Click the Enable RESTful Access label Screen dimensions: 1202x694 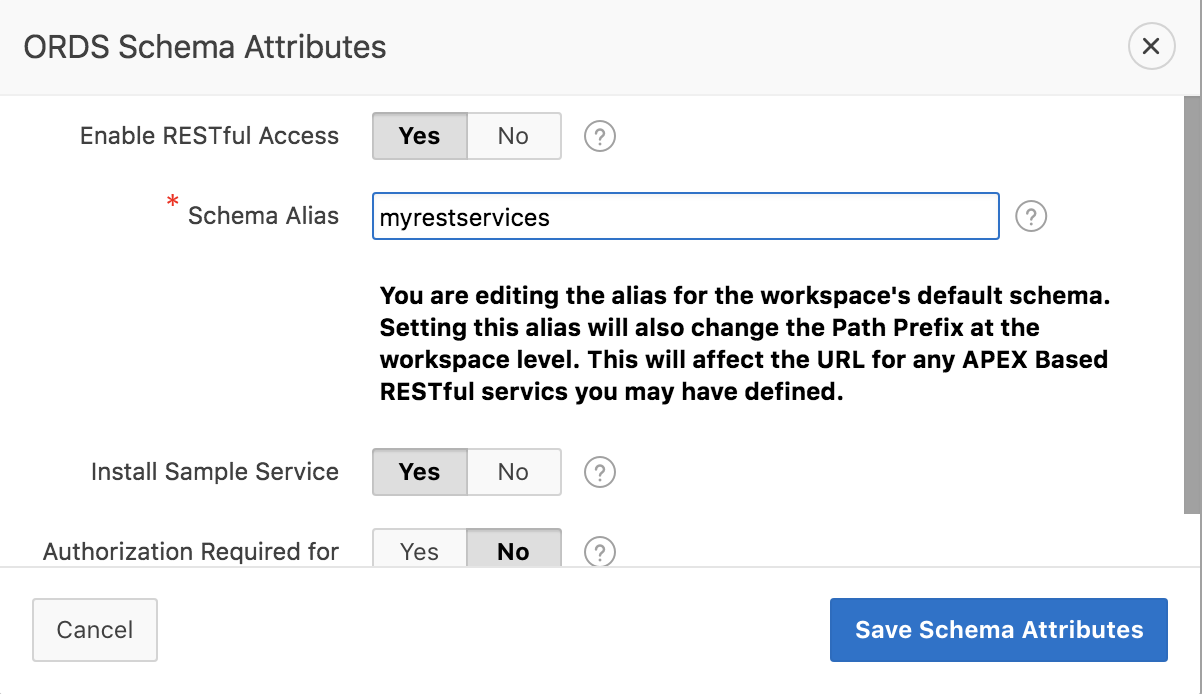209,136
